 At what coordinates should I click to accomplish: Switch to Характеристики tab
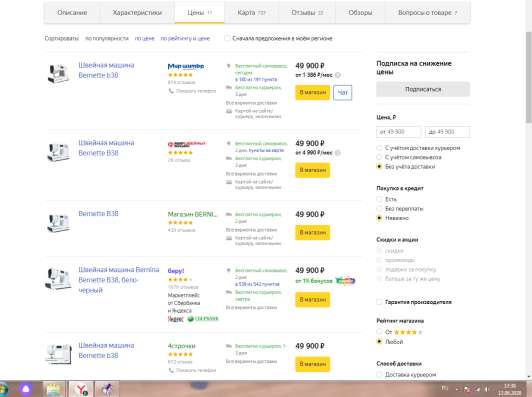coord(137,13)
